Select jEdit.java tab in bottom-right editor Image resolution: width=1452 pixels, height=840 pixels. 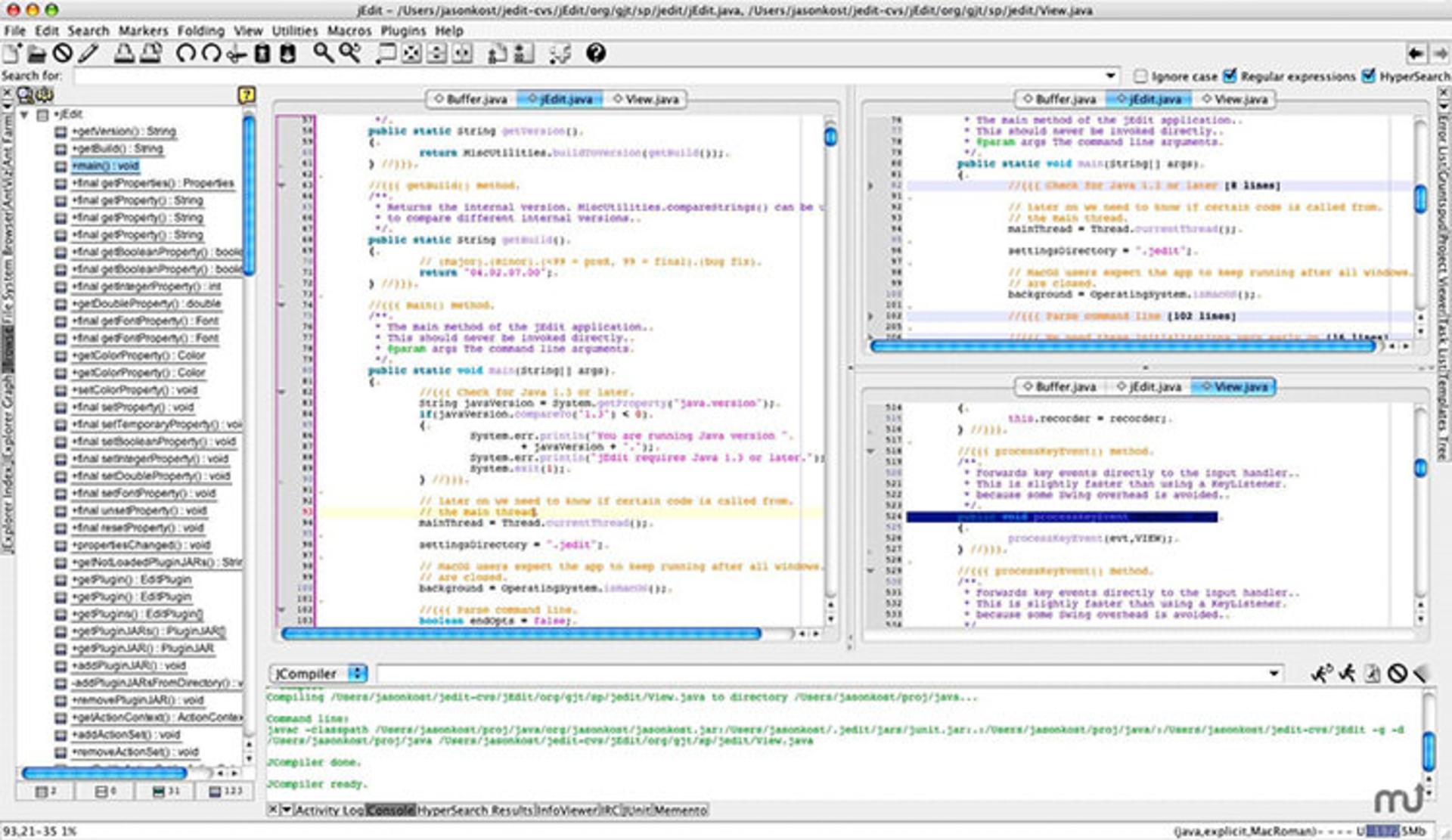pos(1148,386)
